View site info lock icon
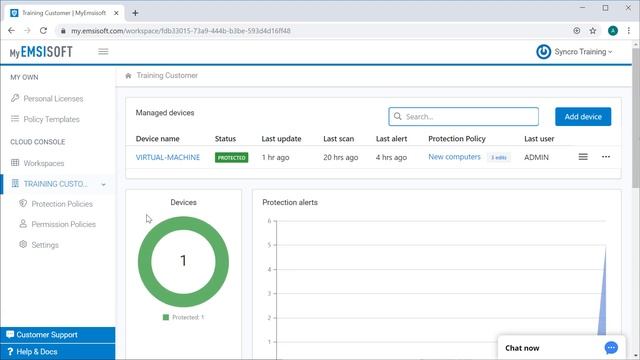The width and height of the screenshot is (640, 360). point(63,31)
